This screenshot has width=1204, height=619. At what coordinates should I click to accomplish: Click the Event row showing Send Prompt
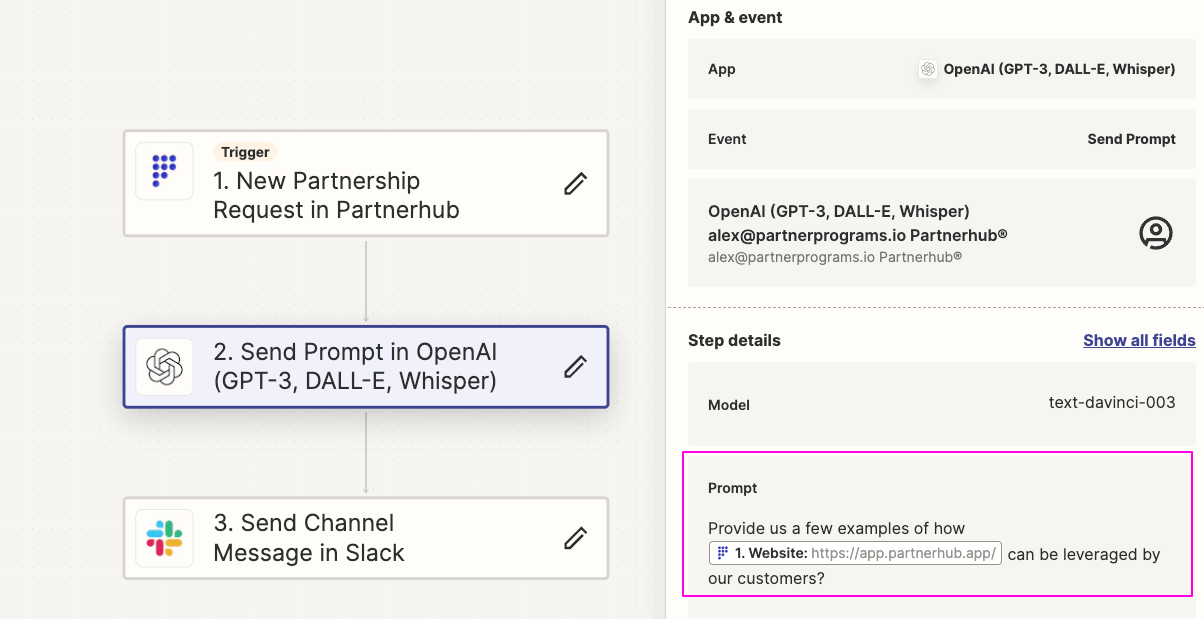(942, 139)
